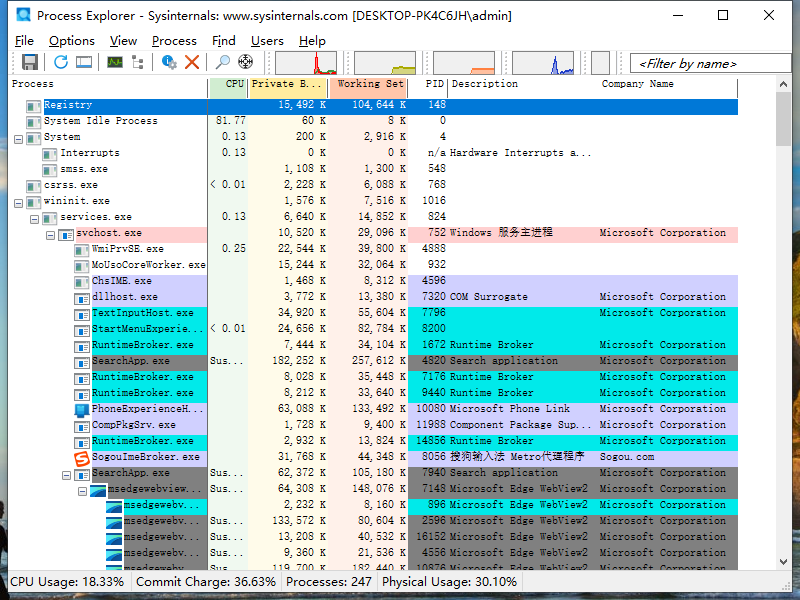Sort by Working Set column header
Image resolution: width=800 pixels, height=600 pixels.
368,87
